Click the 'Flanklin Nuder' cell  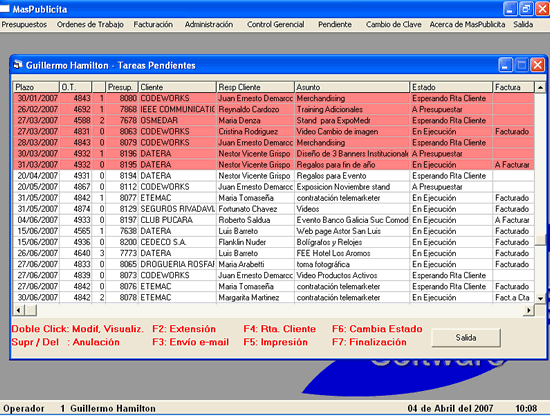click(x=255, y=242)
